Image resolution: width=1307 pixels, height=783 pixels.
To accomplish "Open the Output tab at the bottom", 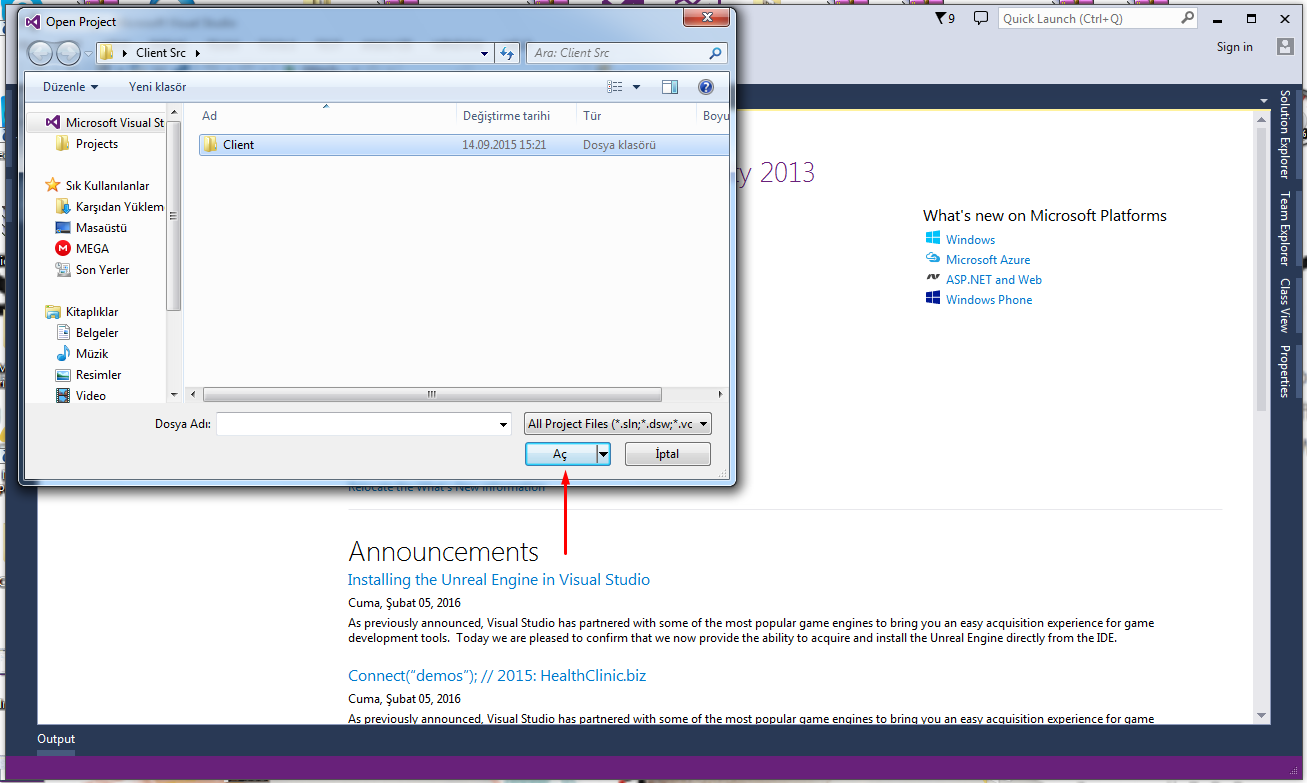I will point(56,739).
